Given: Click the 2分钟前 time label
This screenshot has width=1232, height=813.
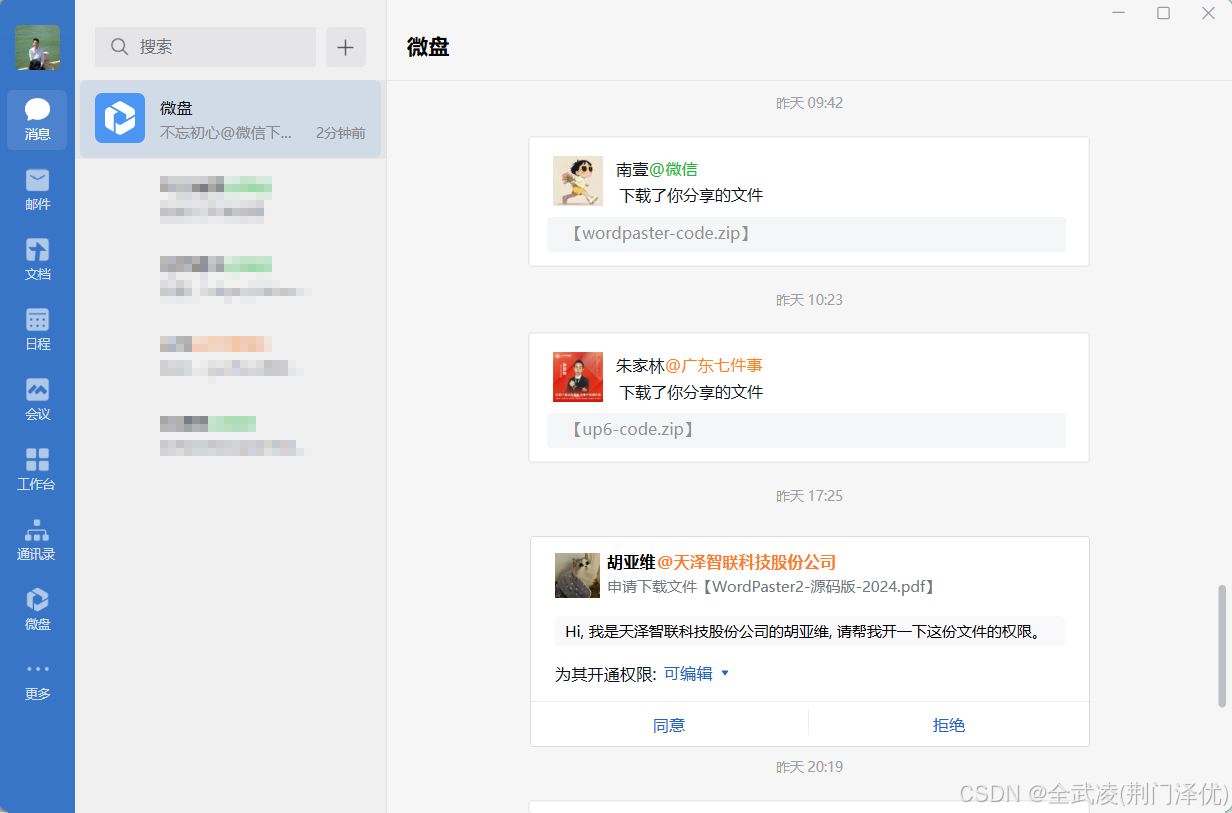Looking at the screenshot, I should [x=341, y=132].
